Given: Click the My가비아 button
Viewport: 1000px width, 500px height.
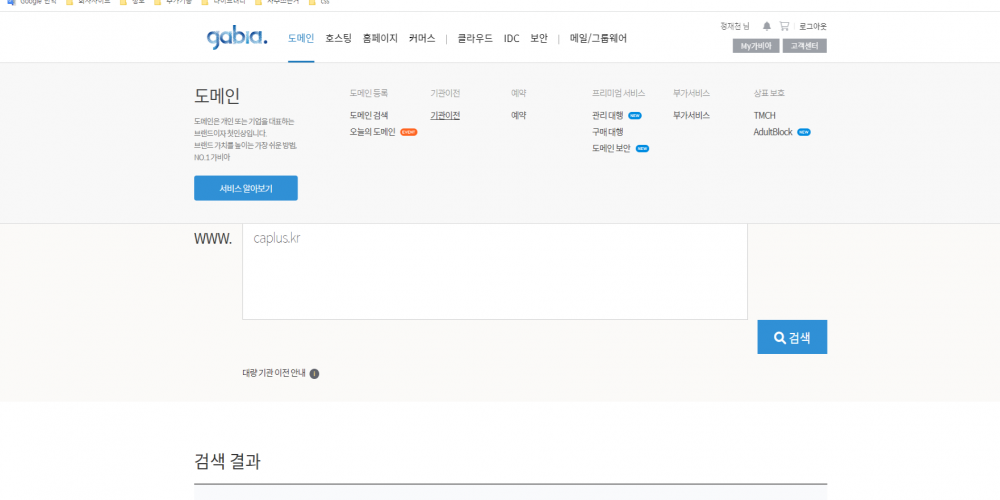Looking at the screenshot, I should point(756,46).
